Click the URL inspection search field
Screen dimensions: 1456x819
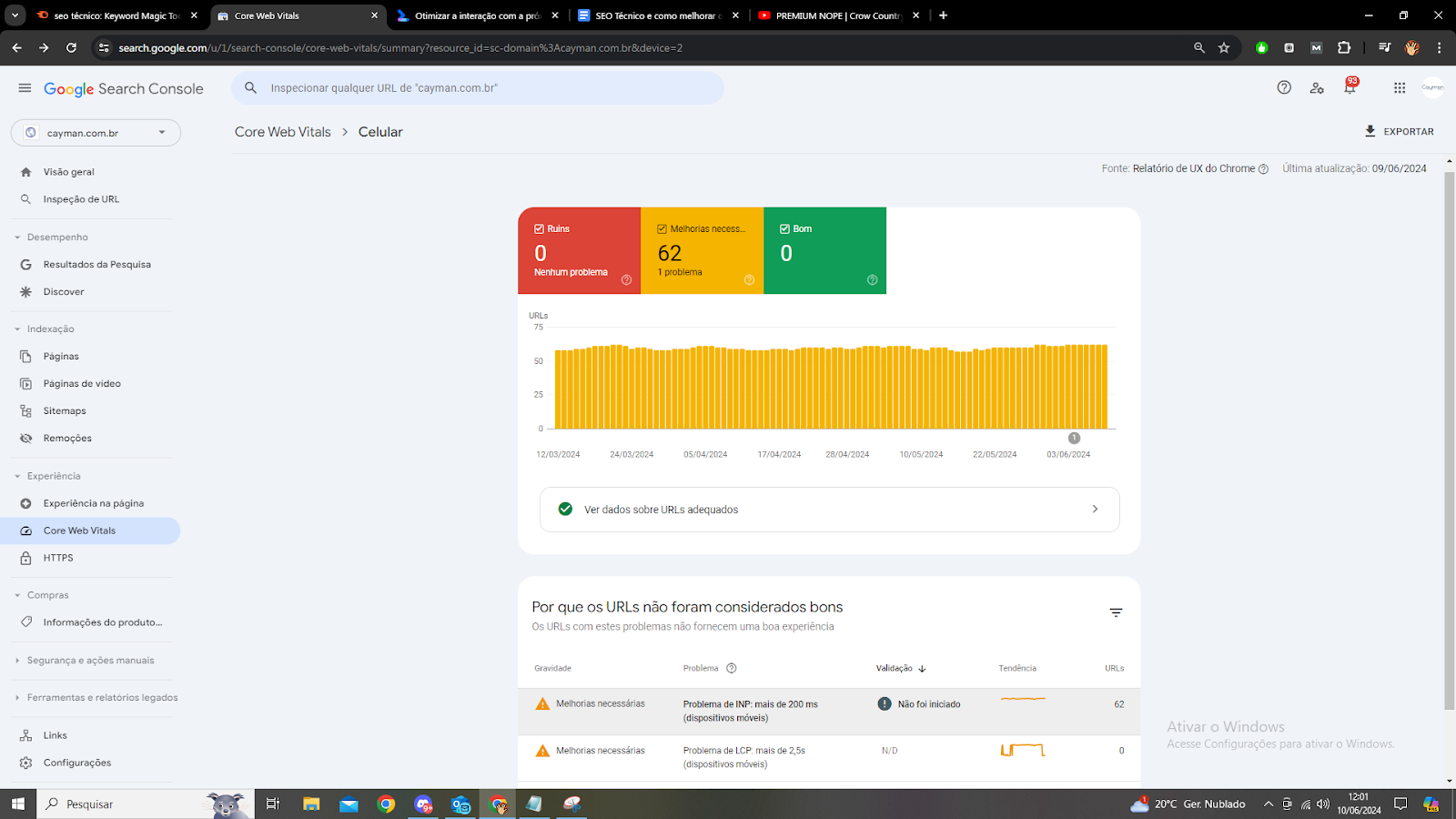(478, 88)
